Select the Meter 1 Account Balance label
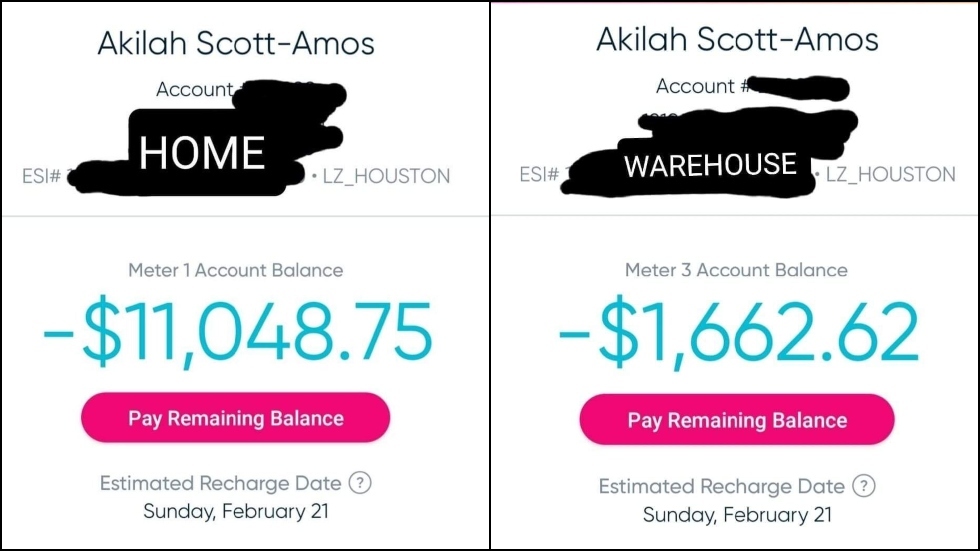The width and height of the screenshot is (980, 551). [235, 270]
